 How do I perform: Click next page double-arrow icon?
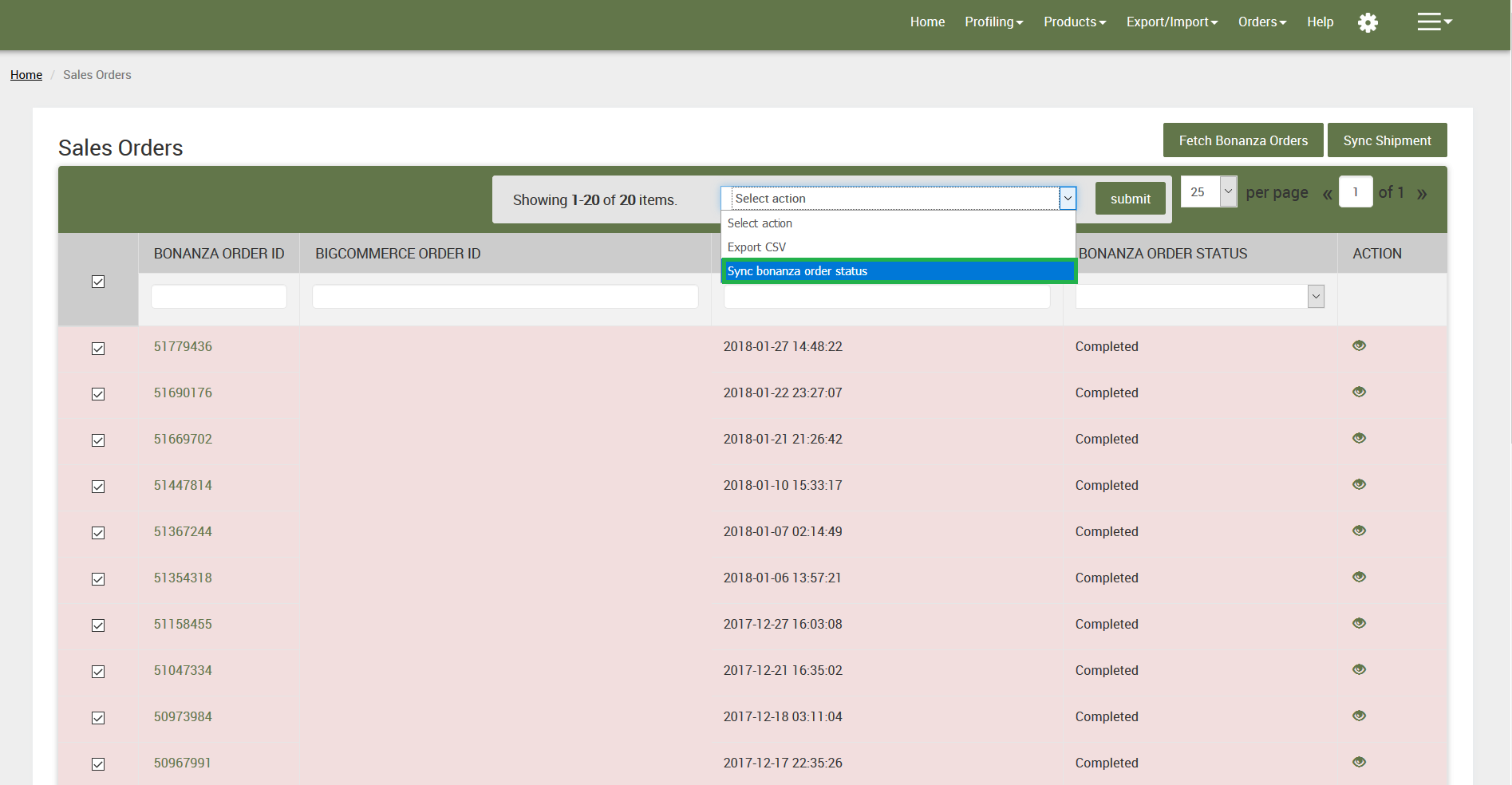click(1421, 194)
